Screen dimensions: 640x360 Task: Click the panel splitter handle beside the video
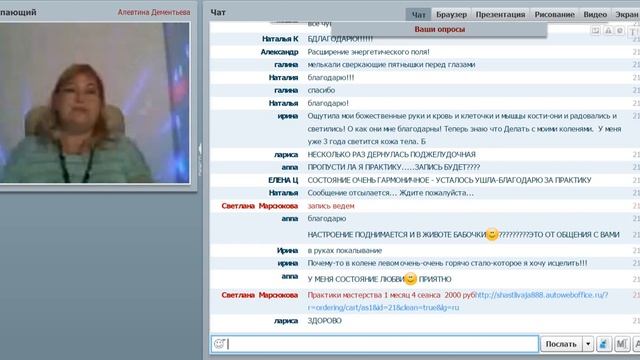[200, 160]
